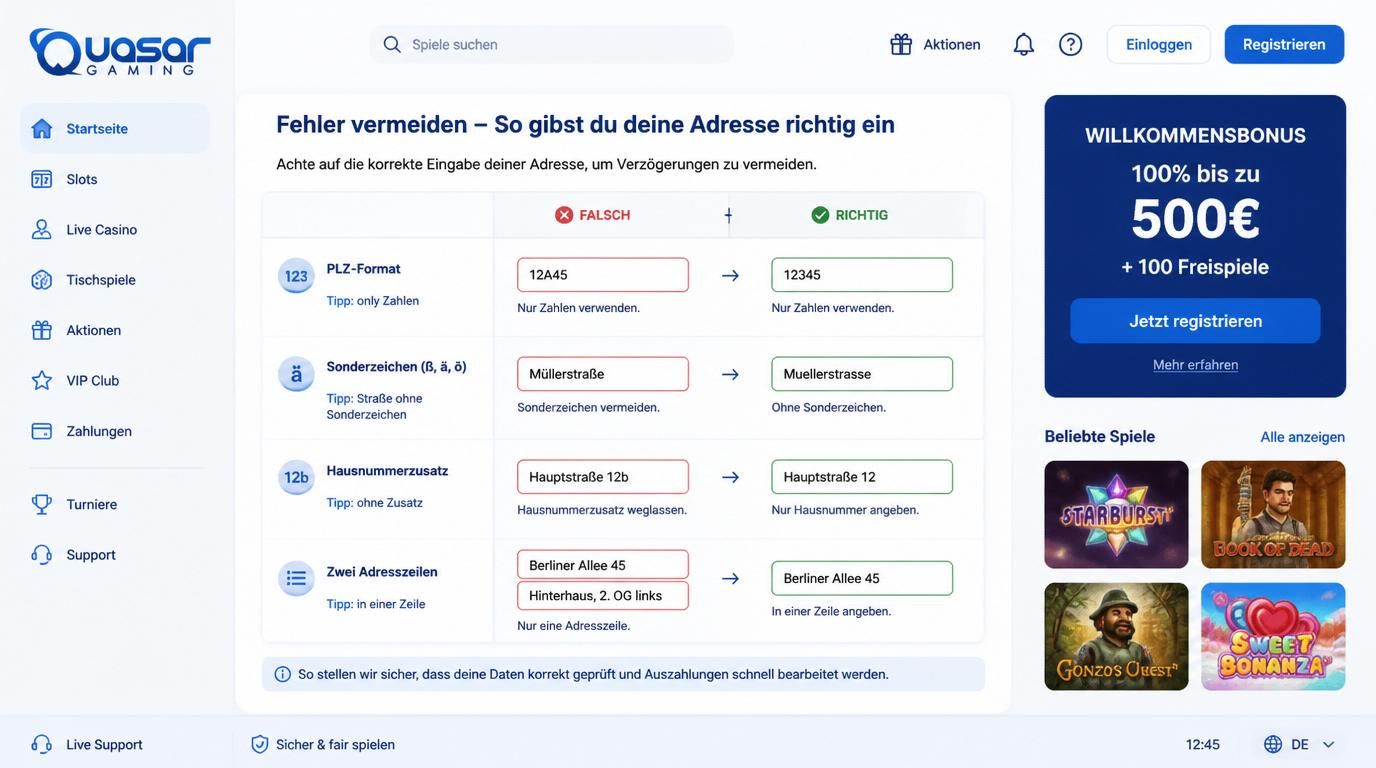Click the 12b Hausnummerzusatz icon
This screenshot has height=768, width=1376.
(296, 477)
